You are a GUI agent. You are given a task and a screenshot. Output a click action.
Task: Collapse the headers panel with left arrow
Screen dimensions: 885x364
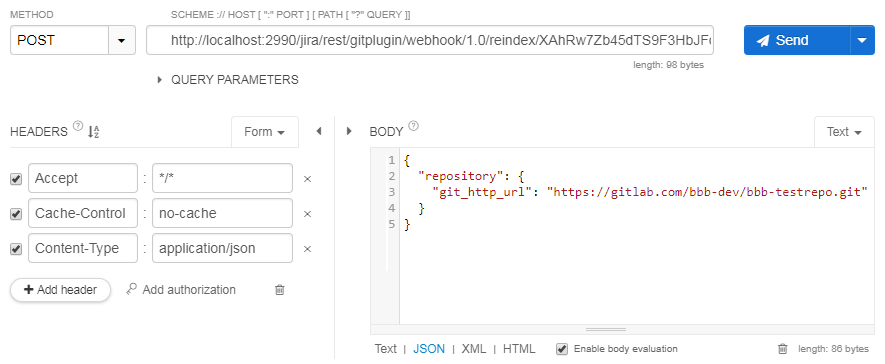[x=318, y=131]
